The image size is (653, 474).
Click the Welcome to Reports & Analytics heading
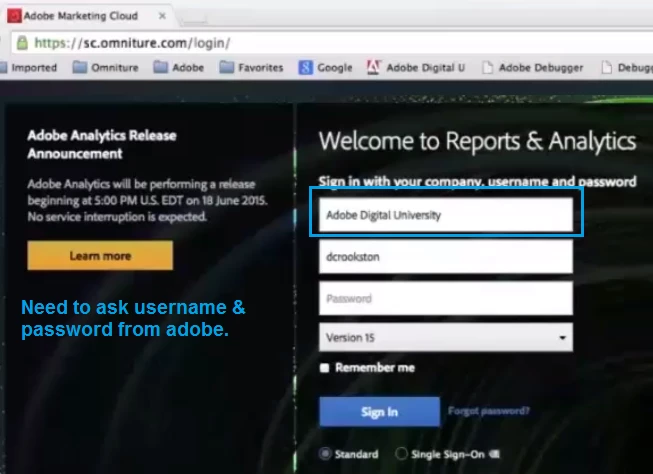tap(477, 141)
